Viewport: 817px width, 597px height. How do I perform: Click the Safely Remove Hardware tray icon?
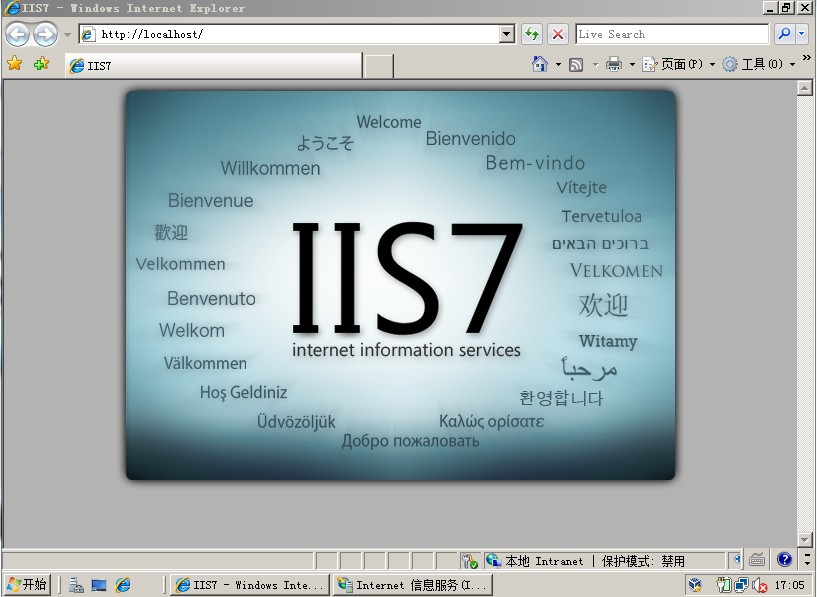(723, 585)
